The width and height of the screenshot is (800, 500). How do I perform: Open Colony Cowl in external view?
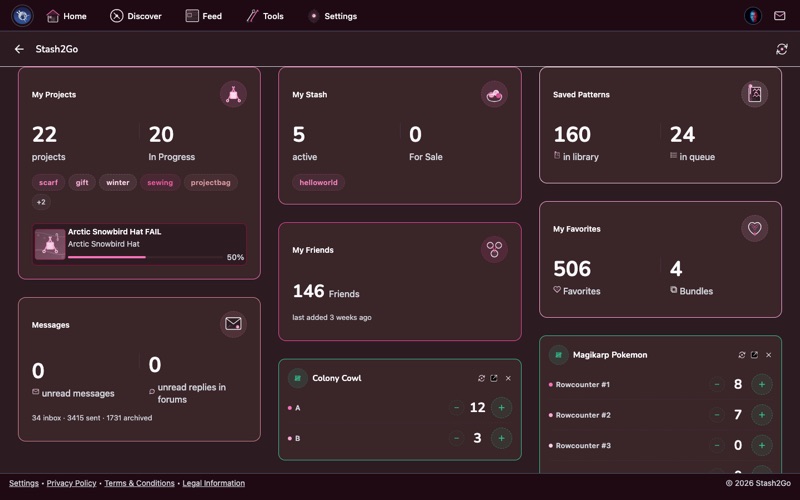(494, 378)
